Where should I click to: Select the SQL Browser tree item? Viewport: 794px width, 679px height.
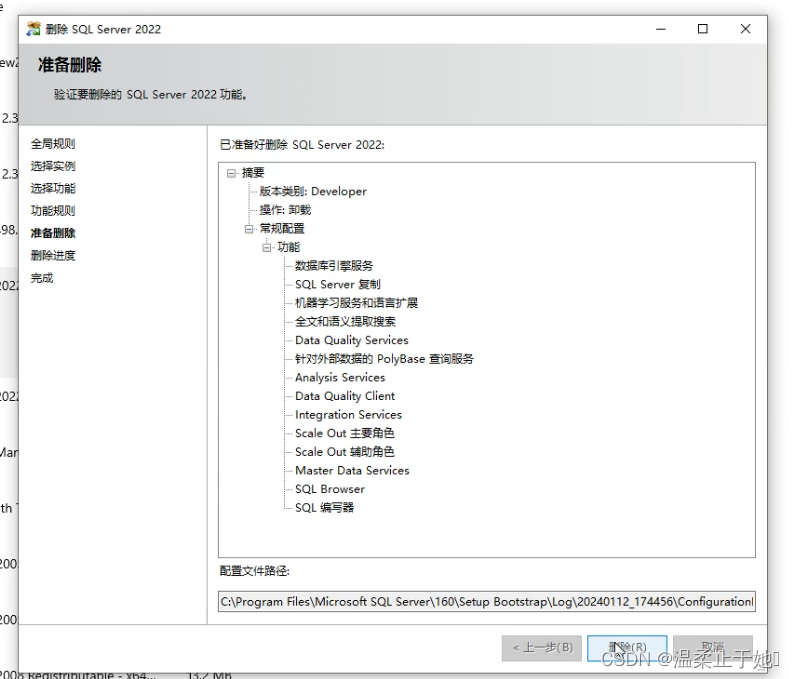coord(330,489)
